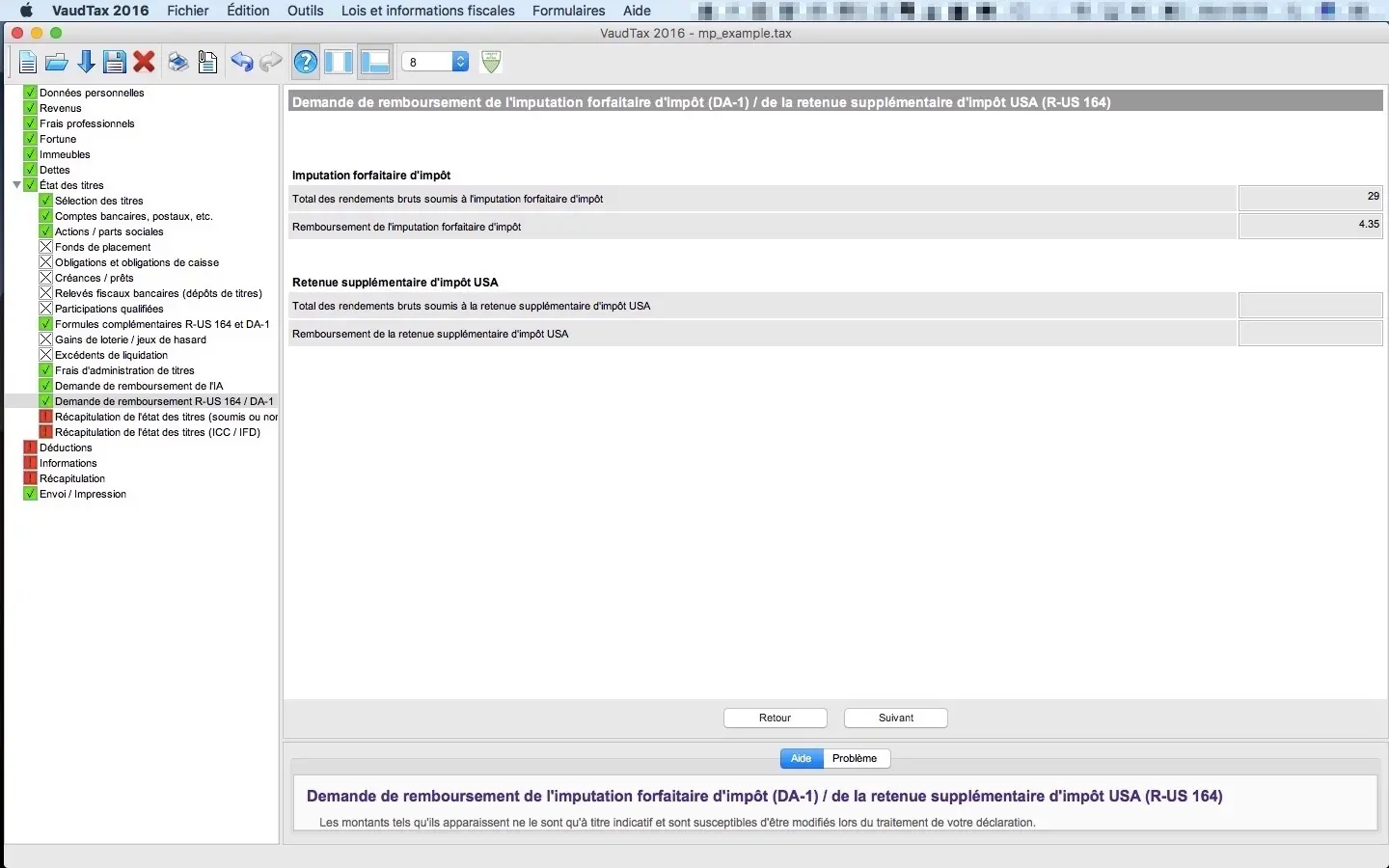Switch to the Problème tab

pos(855,758)
